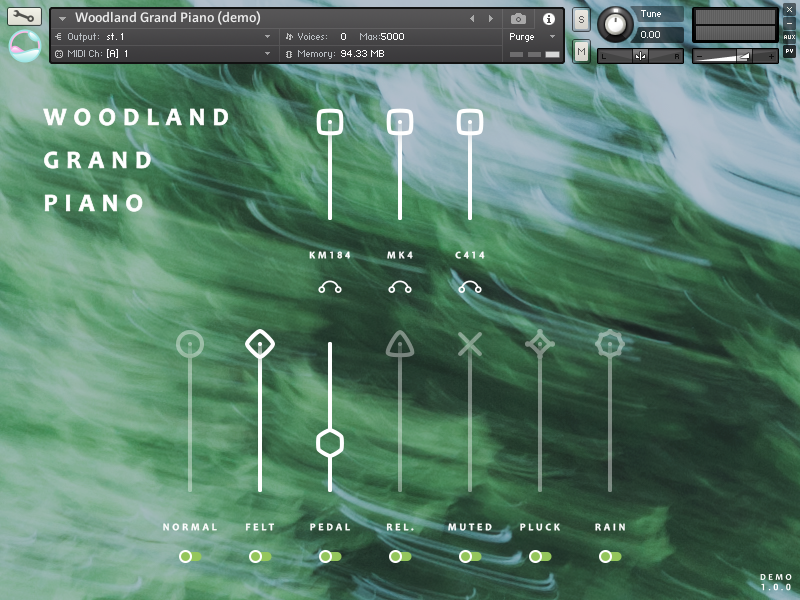Decrease volume with the minus button
The width and height of the screenshot is (800, 600).
point(699,56)
